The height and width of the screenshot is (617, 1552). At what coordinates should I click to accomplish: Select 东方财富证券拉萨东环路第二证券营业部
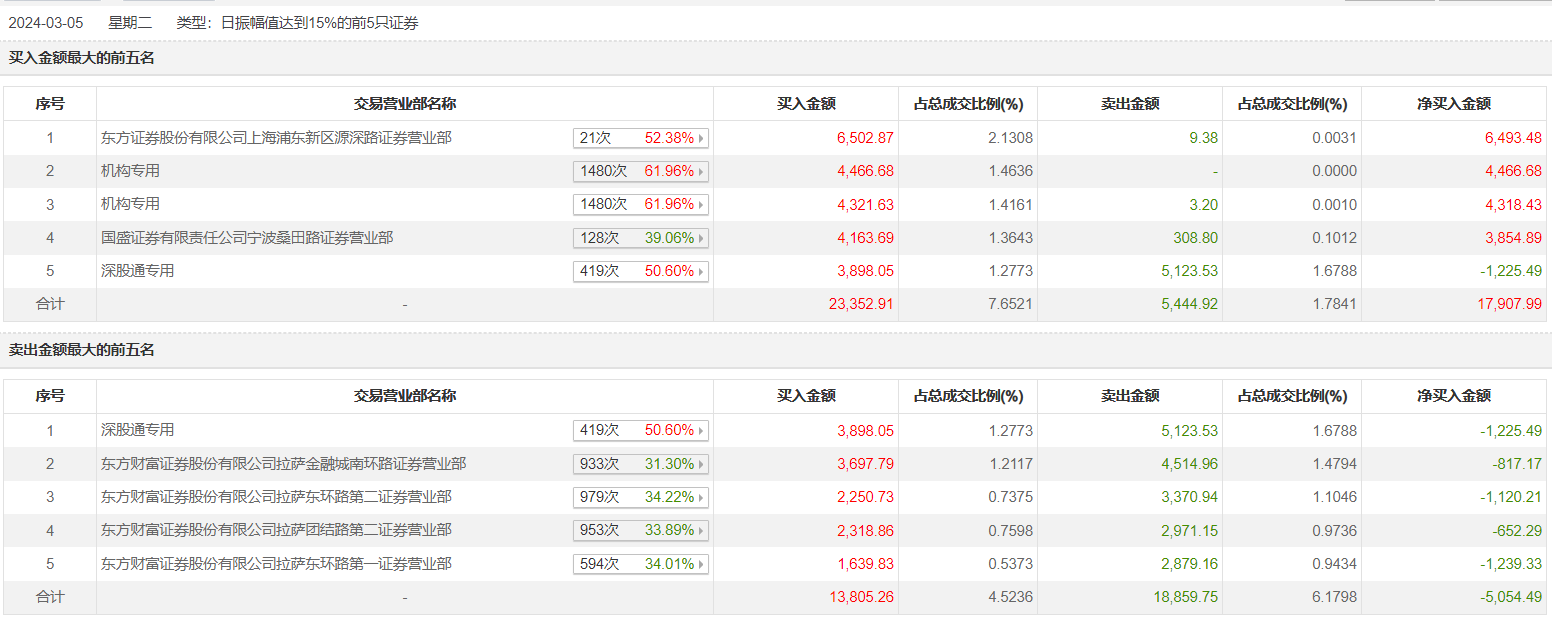(x=276, y=497)
